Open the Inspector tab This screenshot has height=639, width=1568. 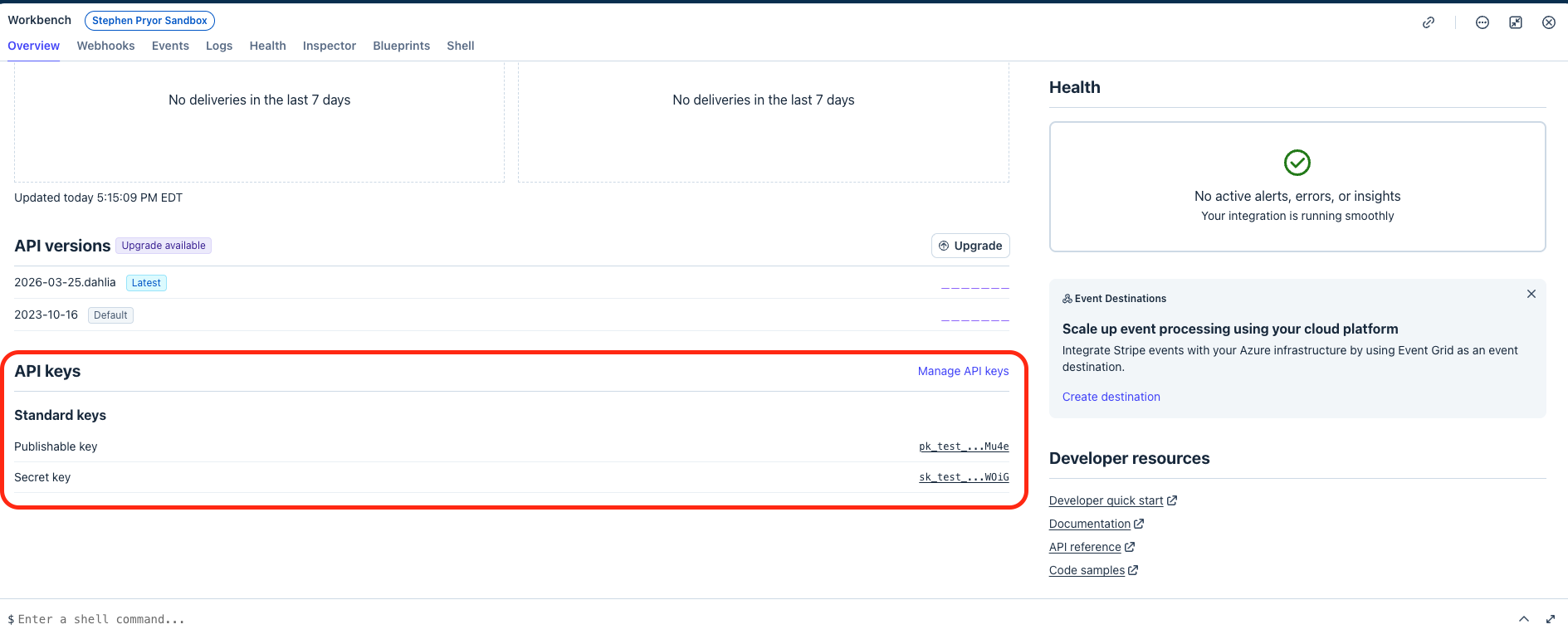(330, 46)
